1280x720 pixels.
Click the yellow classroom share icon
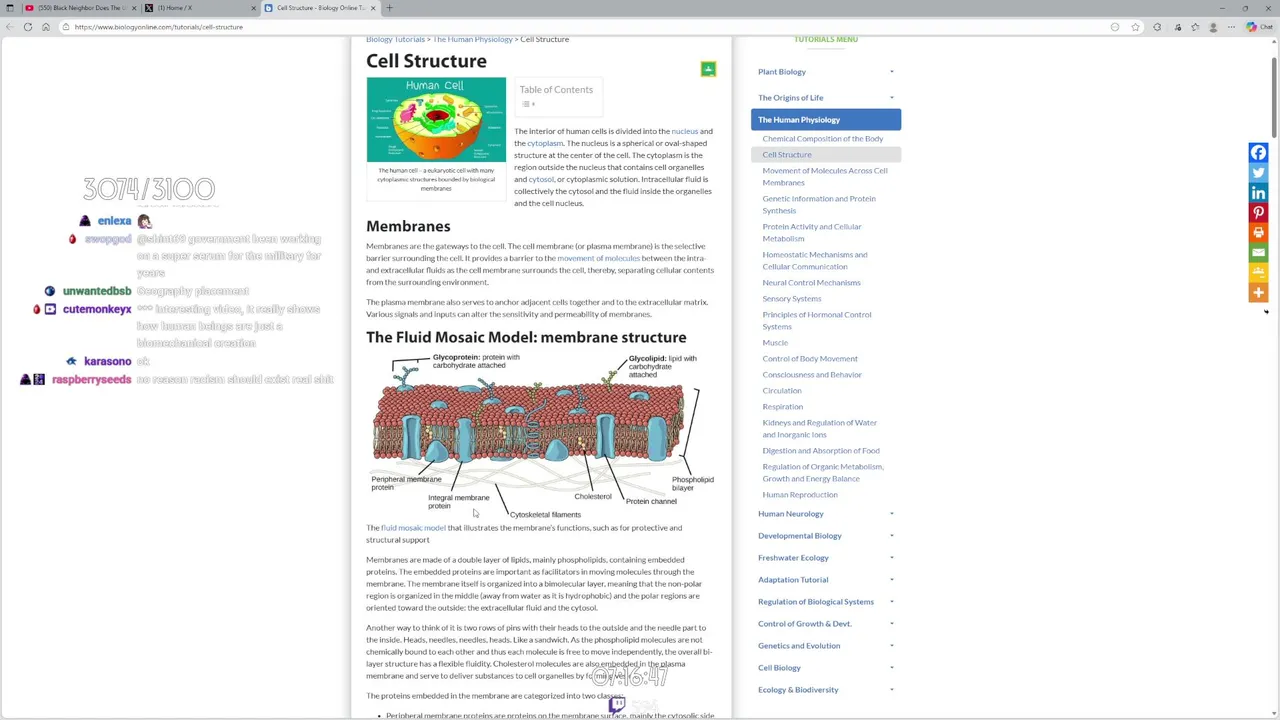click(1258, 273)
